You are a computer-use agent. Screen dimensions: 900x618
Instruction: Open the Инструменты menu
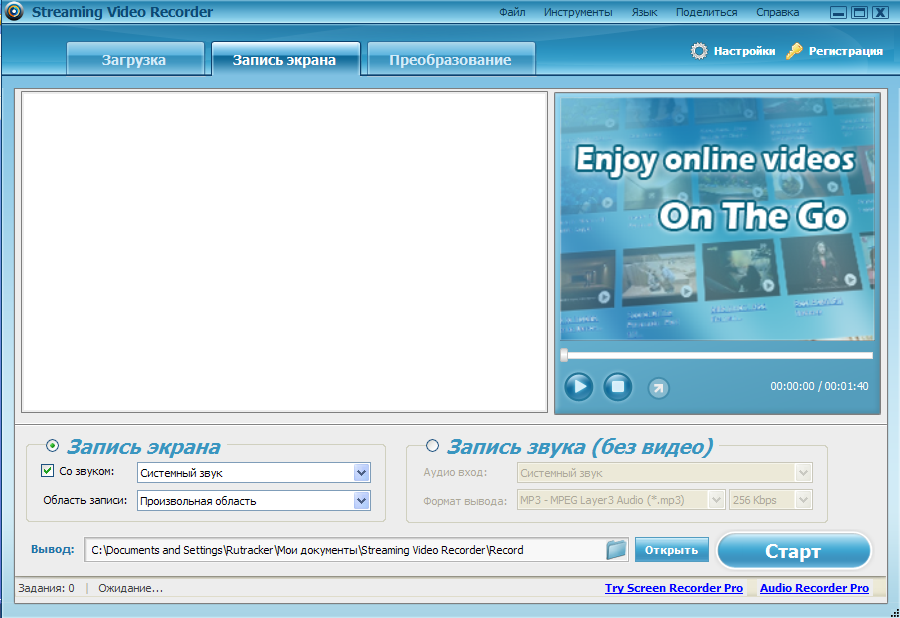(578, 12)
